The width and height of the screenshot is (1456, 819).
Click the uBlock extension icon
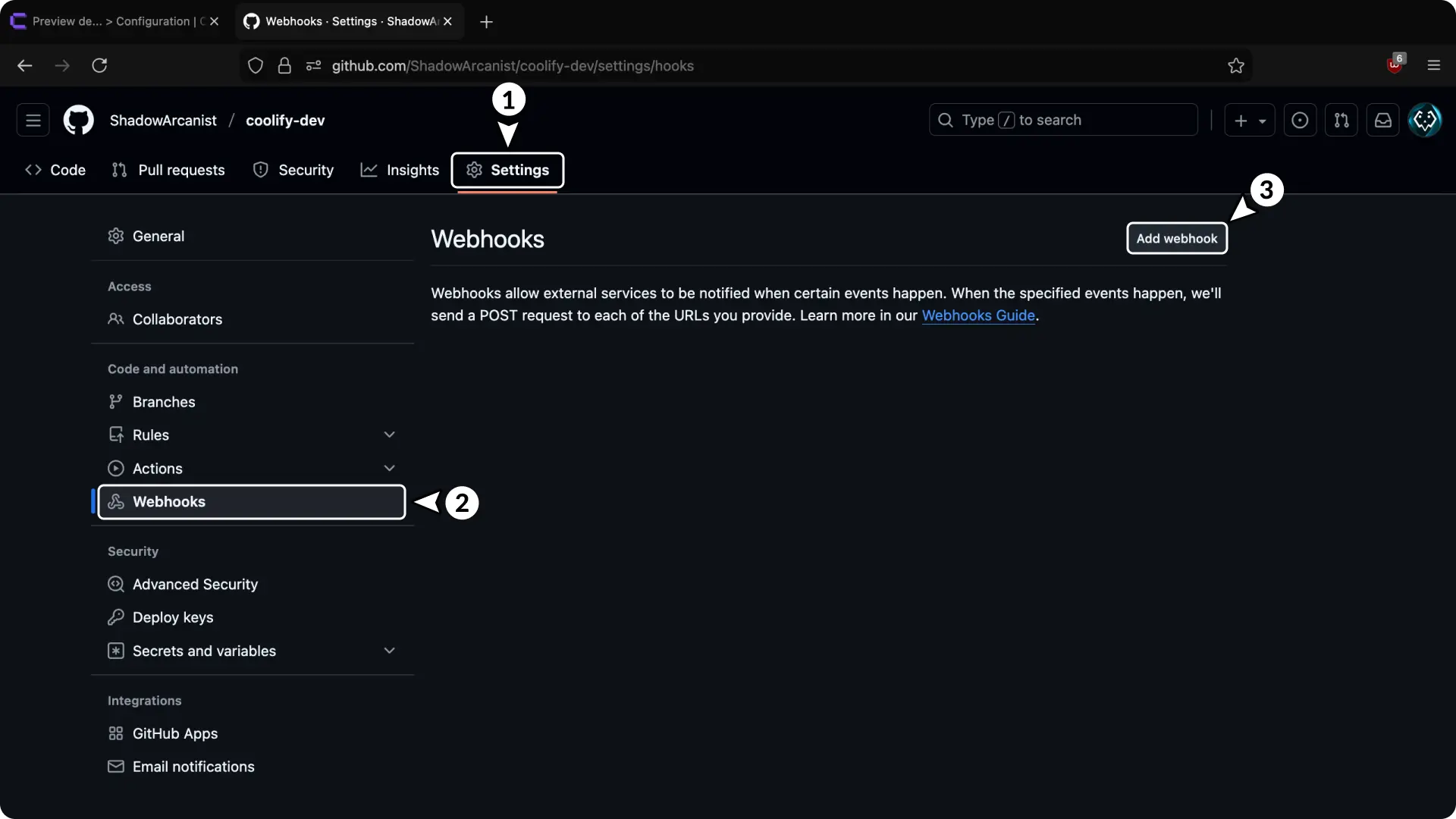click(x=1395, y=65)
